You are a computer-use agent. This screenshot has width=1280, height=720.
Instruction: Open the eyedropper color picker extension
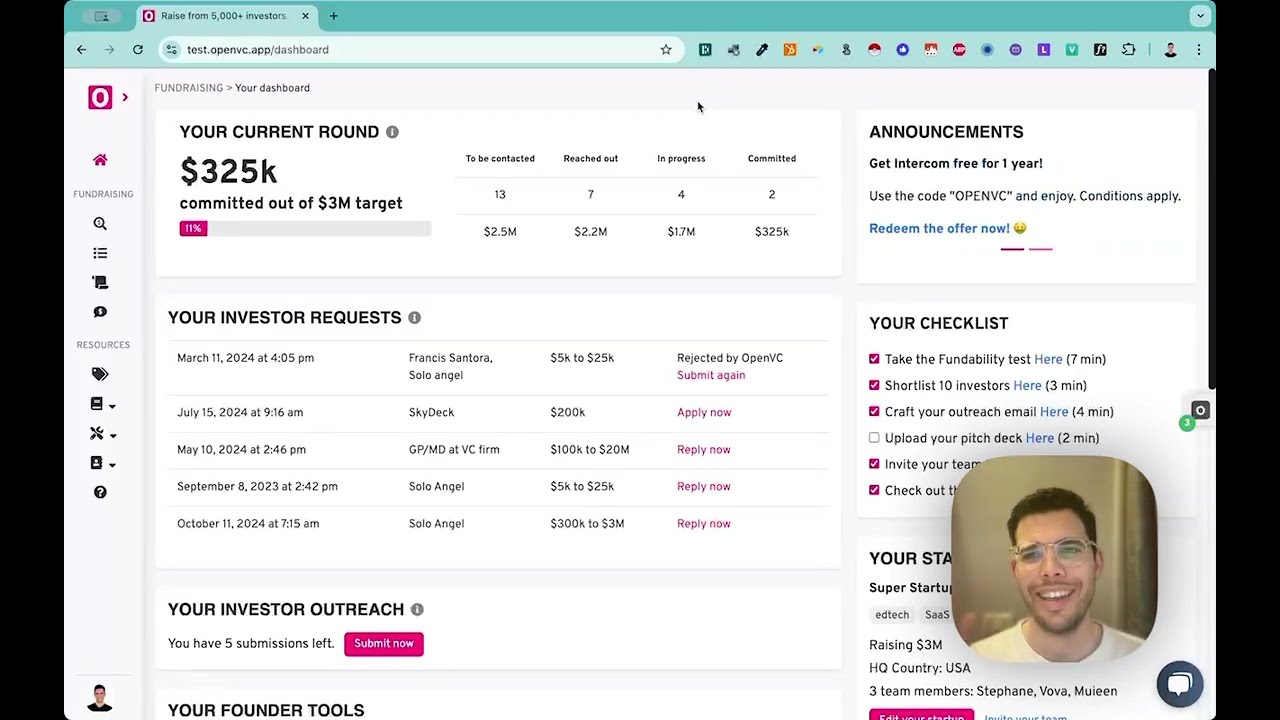[762, 50]
